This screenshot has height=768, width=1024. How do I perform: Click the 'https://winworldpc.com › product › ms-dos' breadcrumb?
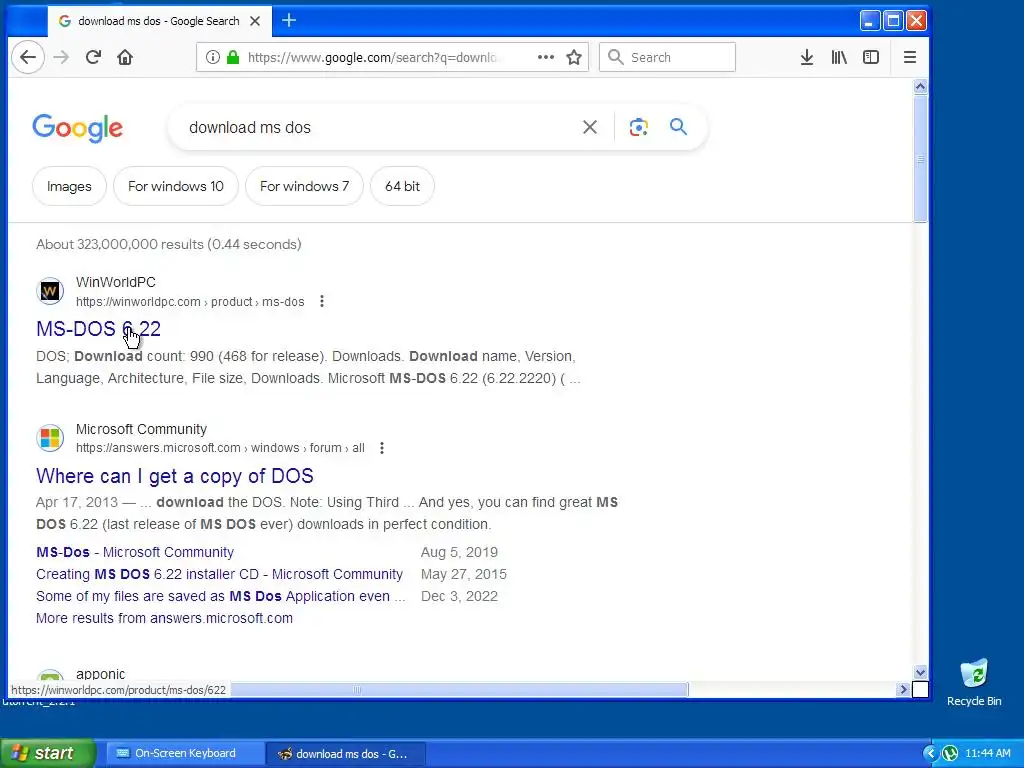click(x=190, y=302)
